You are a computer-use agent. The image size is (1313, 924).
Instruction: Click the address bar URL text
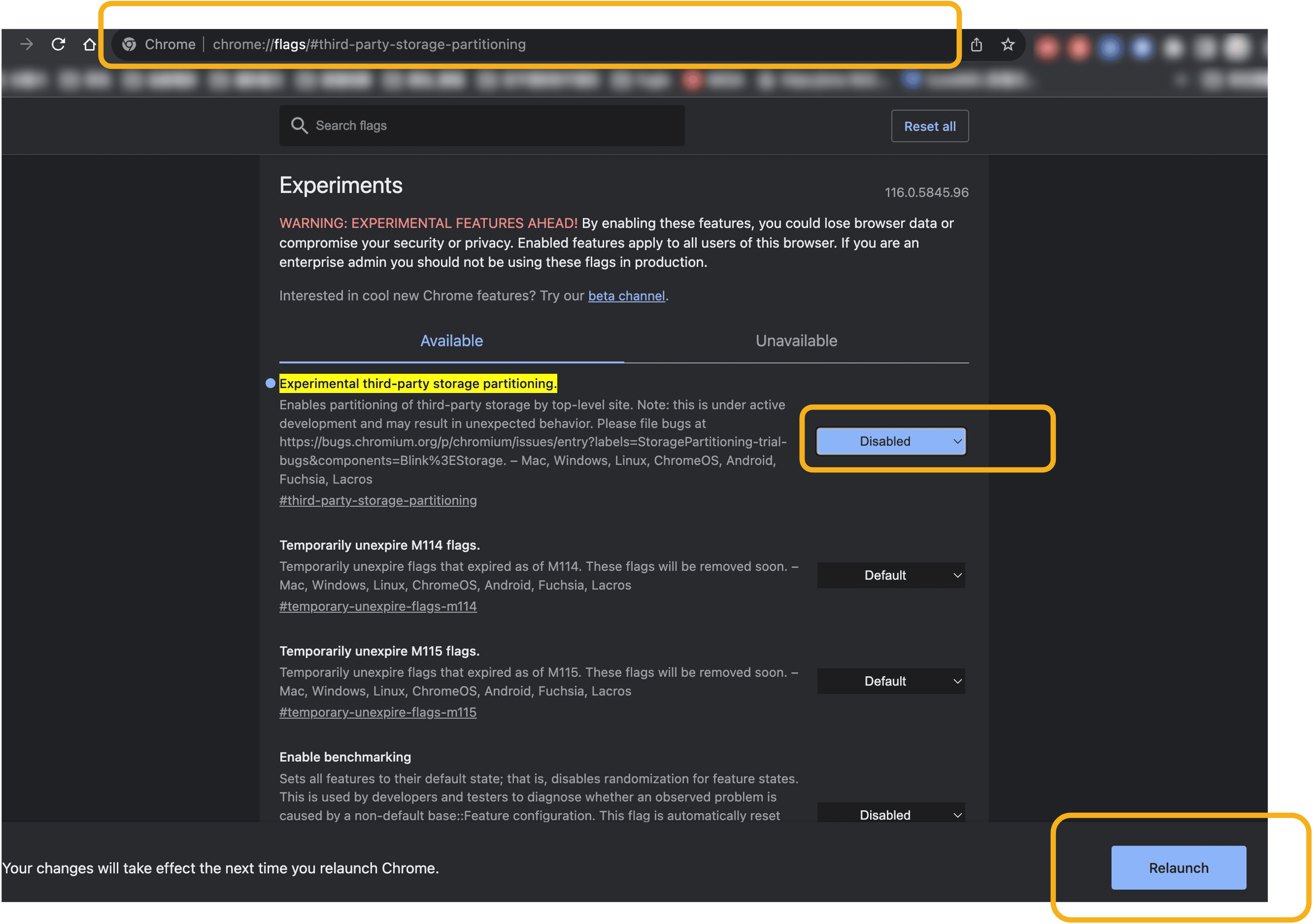coord(369,44)
